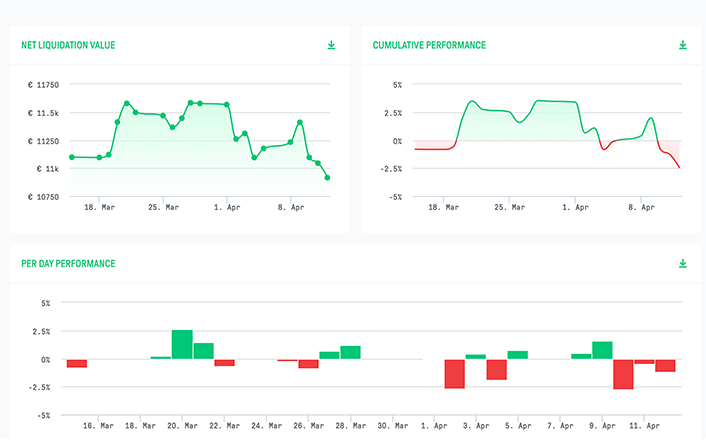Click the Cumulative Performance heading
The width and height of the screenshot is (706, 440).
[x=429, y=45]
